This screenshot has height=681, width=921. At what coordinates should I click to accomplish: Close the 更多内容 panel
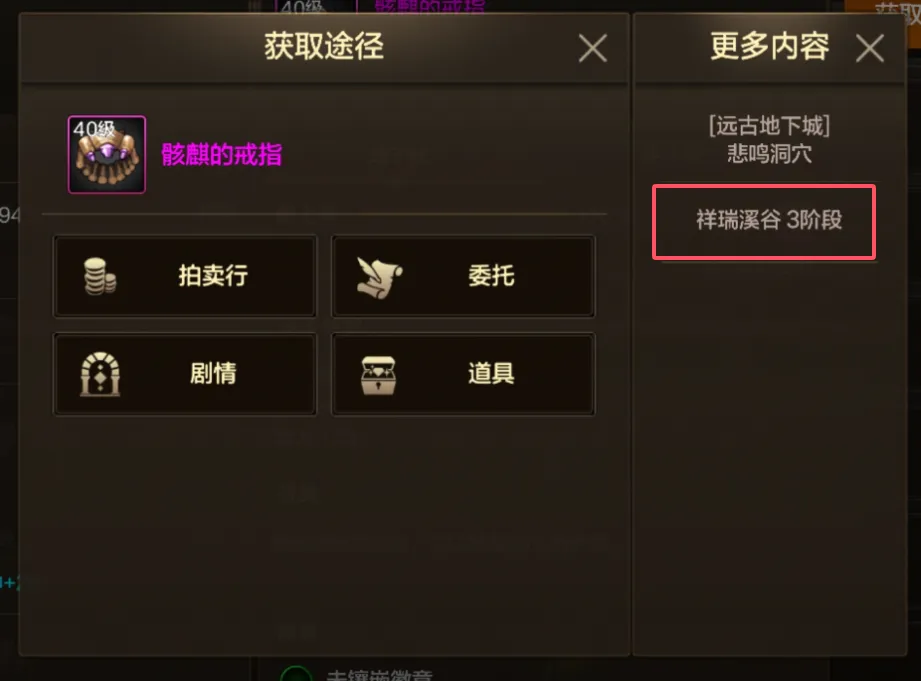click(x=870, y=48)
